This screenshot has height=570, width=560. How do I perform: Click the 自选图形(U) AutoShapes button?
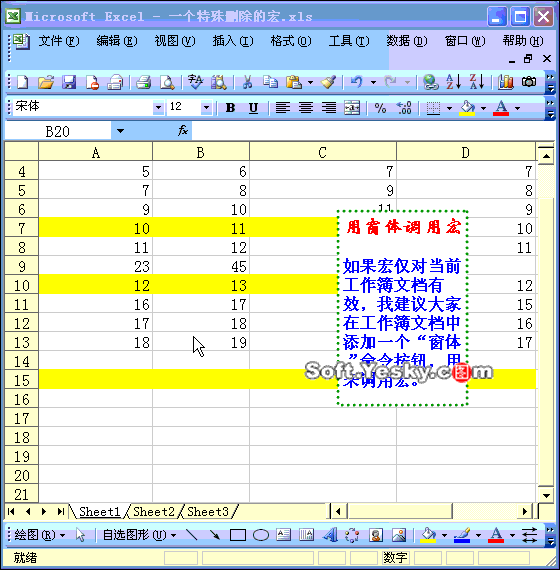click(x=139, y=535)
